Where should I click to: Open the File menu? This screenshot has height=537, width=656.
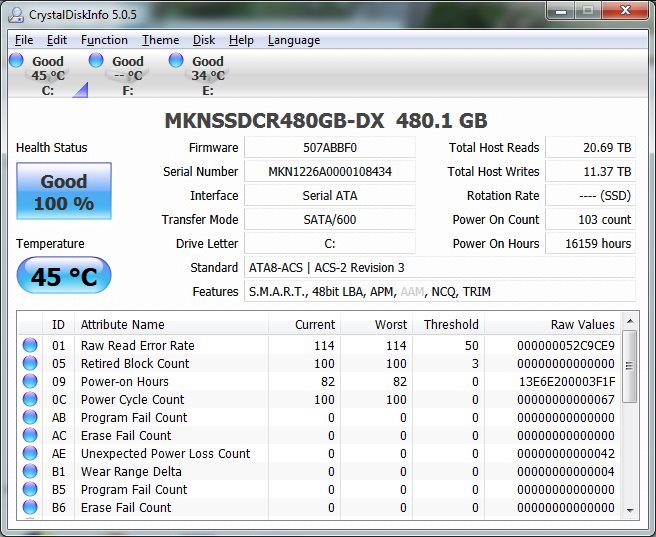24,40
